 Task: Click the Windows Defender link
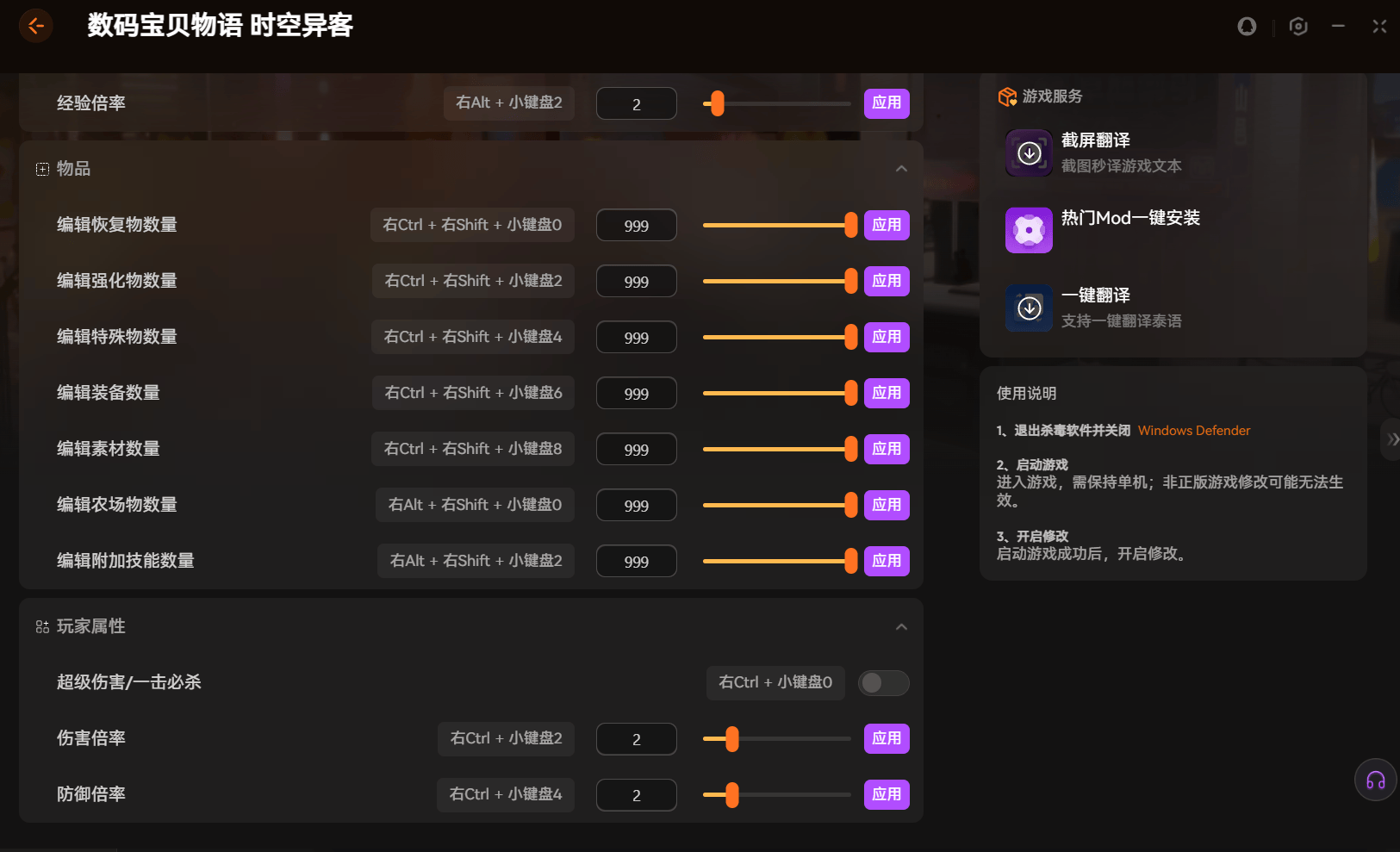1193,431
